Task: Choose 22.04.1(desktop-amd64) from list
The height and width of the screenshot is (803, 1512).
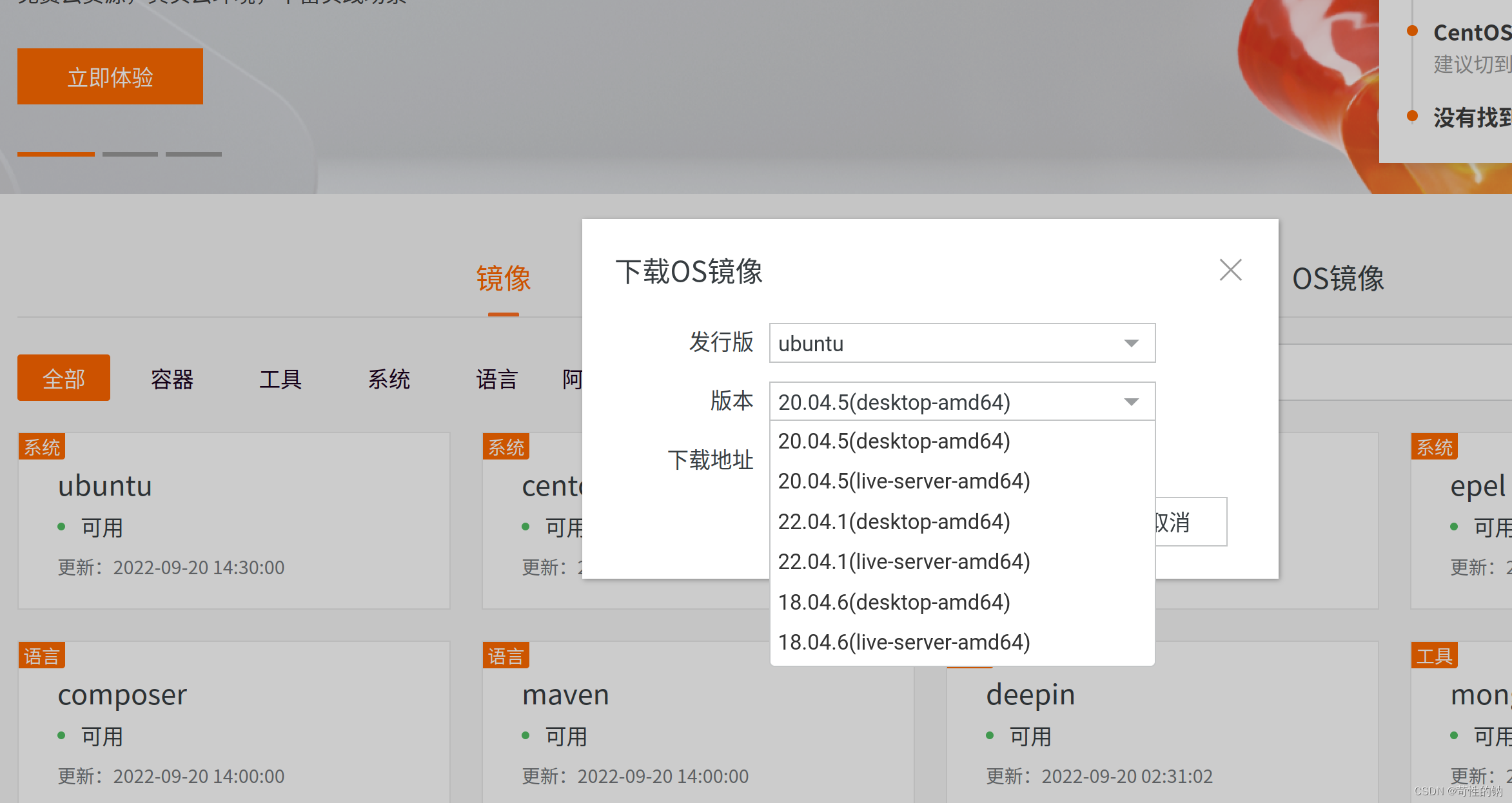Action: pos(894,521)
